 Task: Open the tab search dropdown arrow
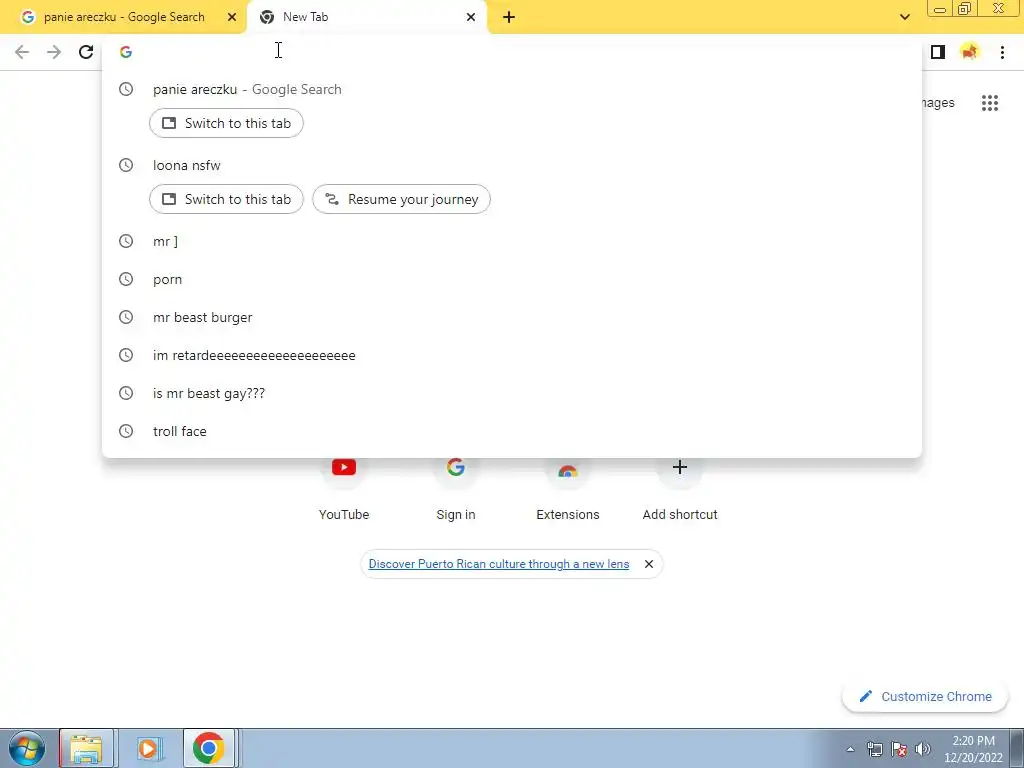coord(904,17)
